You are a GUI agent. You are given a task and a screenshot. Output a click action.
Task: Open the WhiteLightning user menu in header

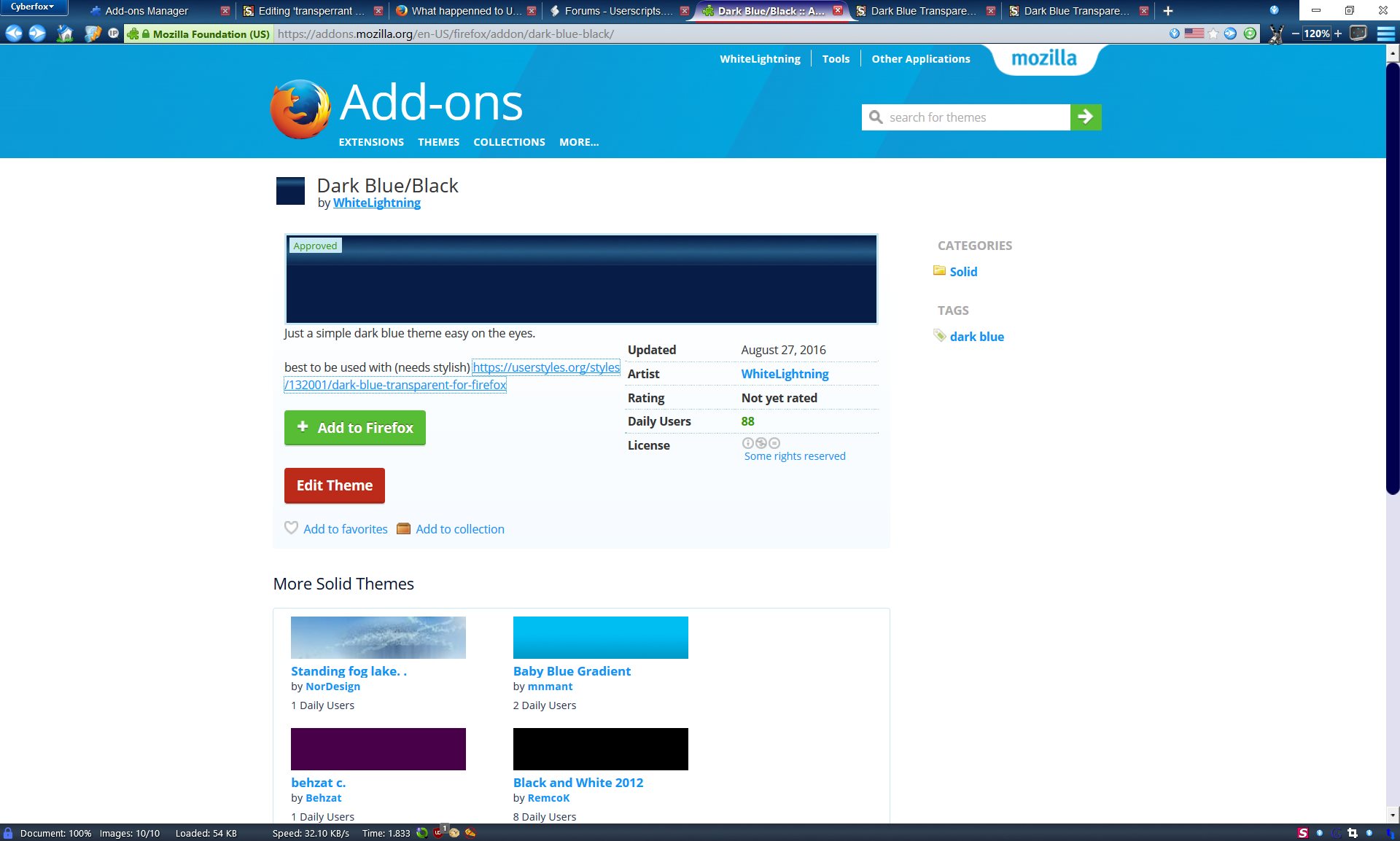(760, 59)
